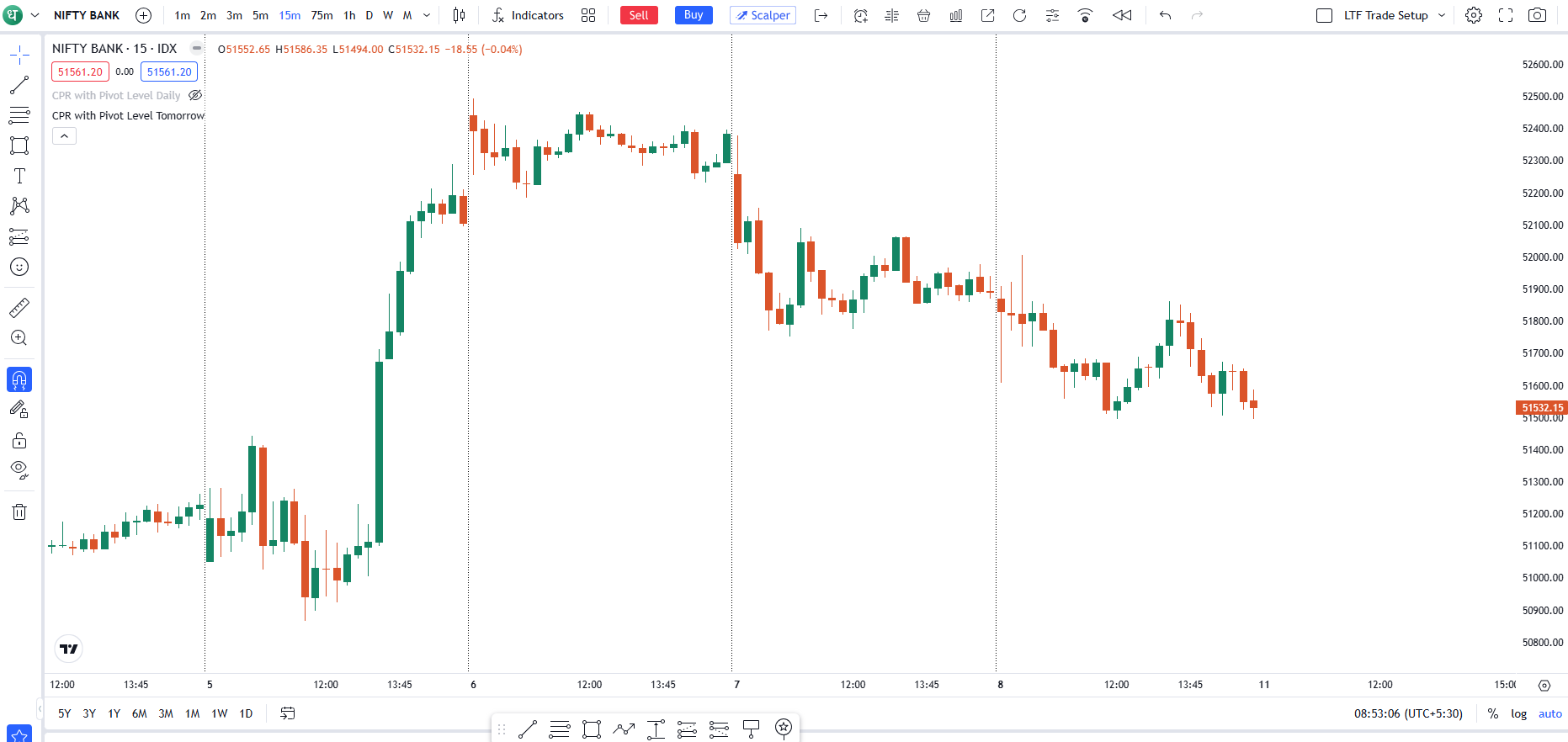1568x742 pixels.
Task: Click the NIFTY BANK symbol search
Action: (87, 15)
